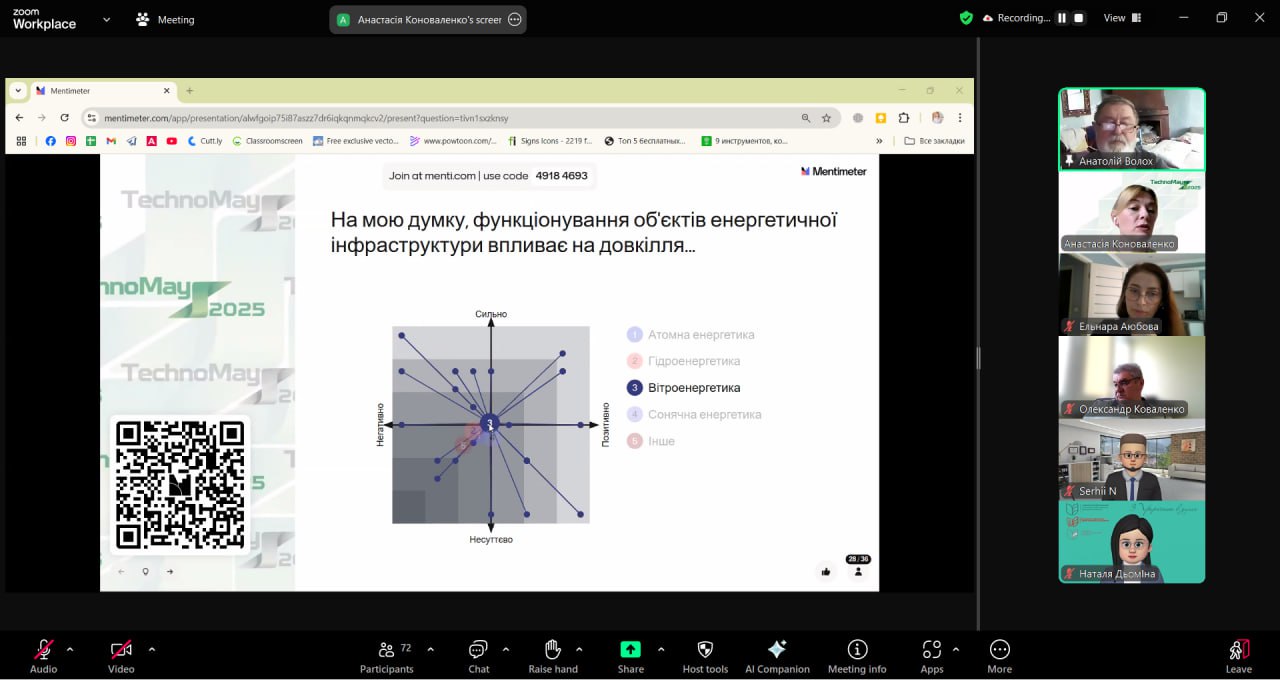Screen dimensions: 1280x680
Task: Click the green Share button
Action: 630,655
